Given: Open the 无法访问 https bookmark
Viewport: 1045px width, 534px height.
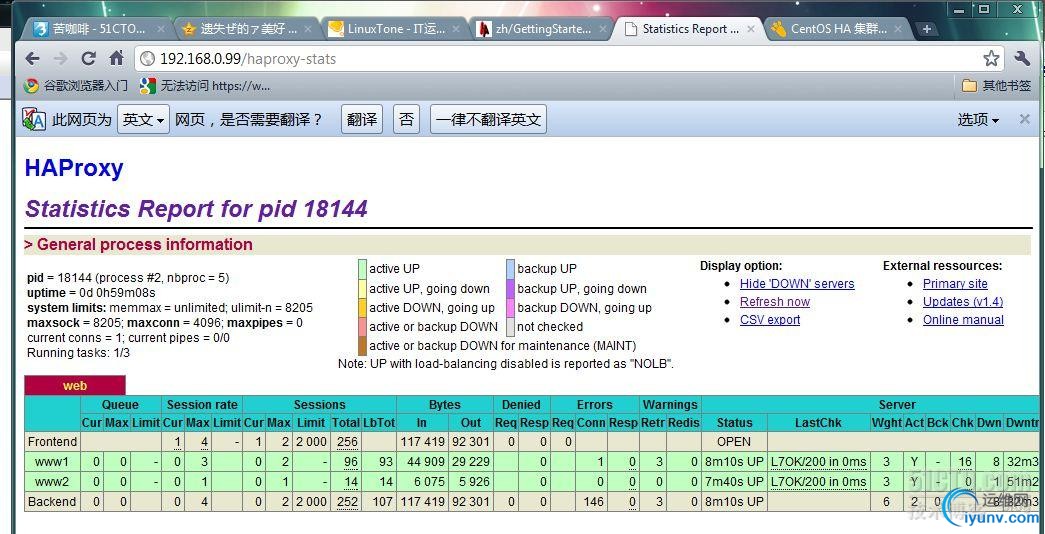Looking at the screenshot, I should click(205, 85).
